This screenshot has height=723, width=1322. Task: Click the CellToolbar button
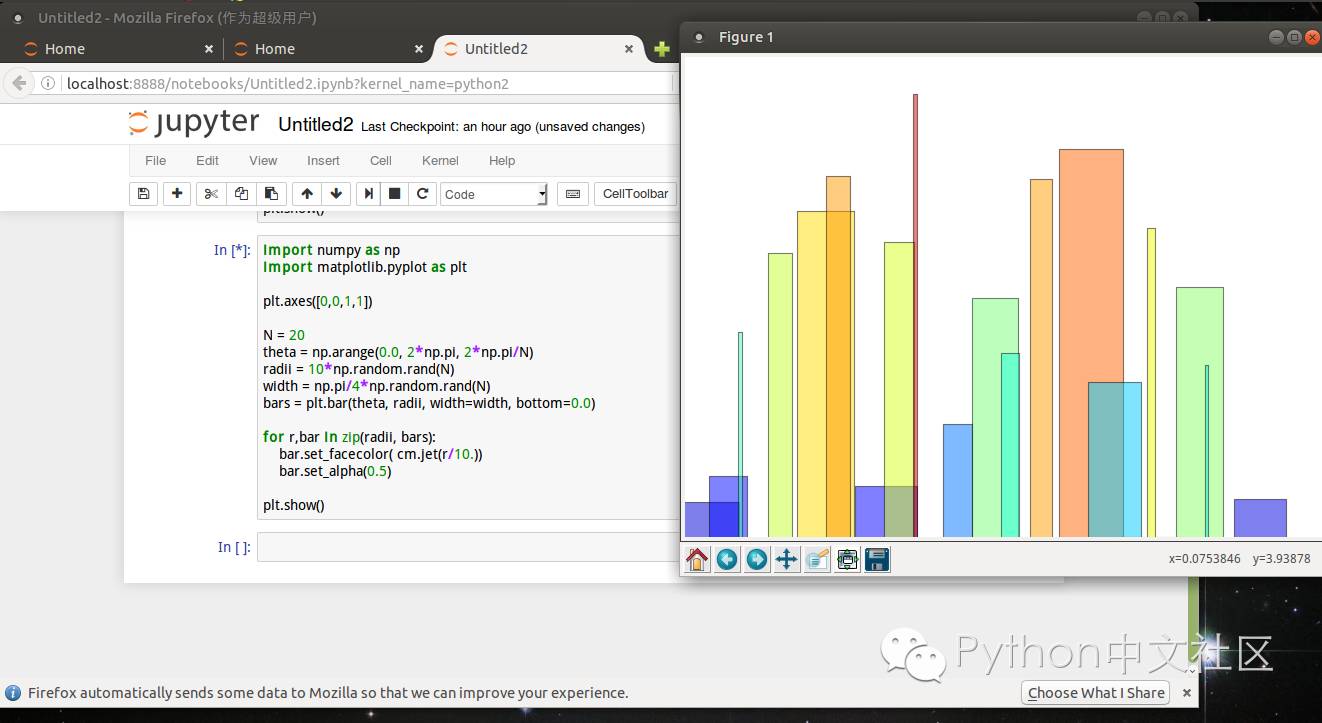pos(635,194)
